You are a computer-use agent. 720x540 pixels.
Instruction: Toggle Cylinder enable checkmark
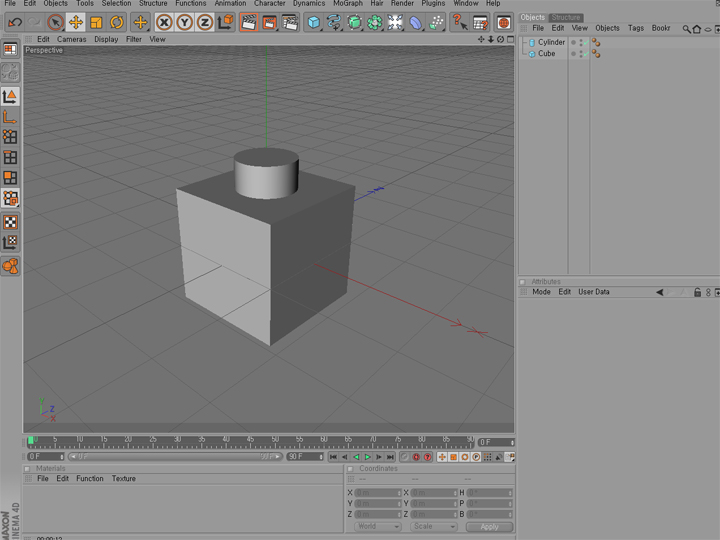(586, 42)
